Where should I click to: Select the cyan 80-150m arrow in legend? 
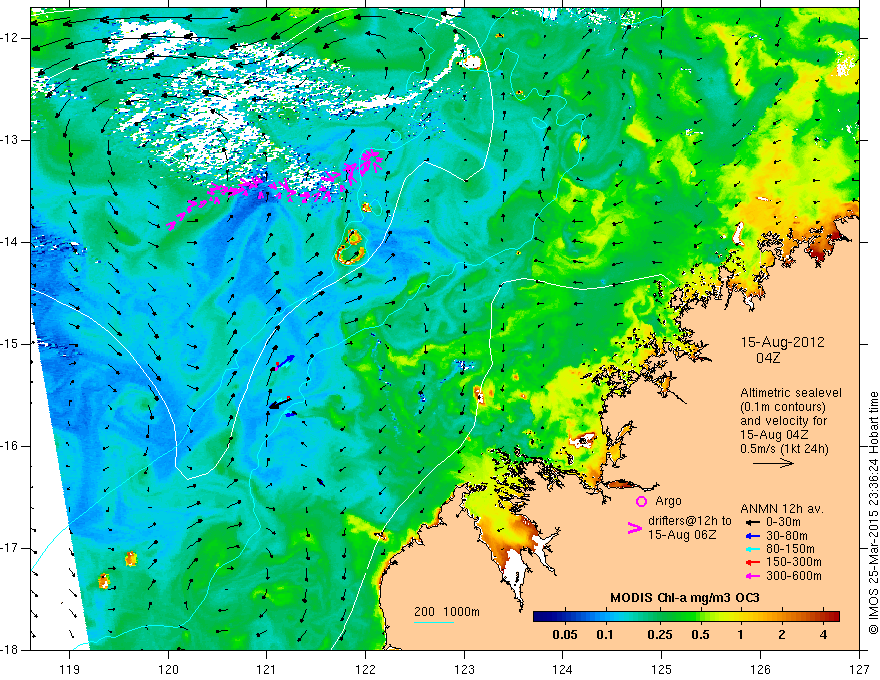coord(751,549)
